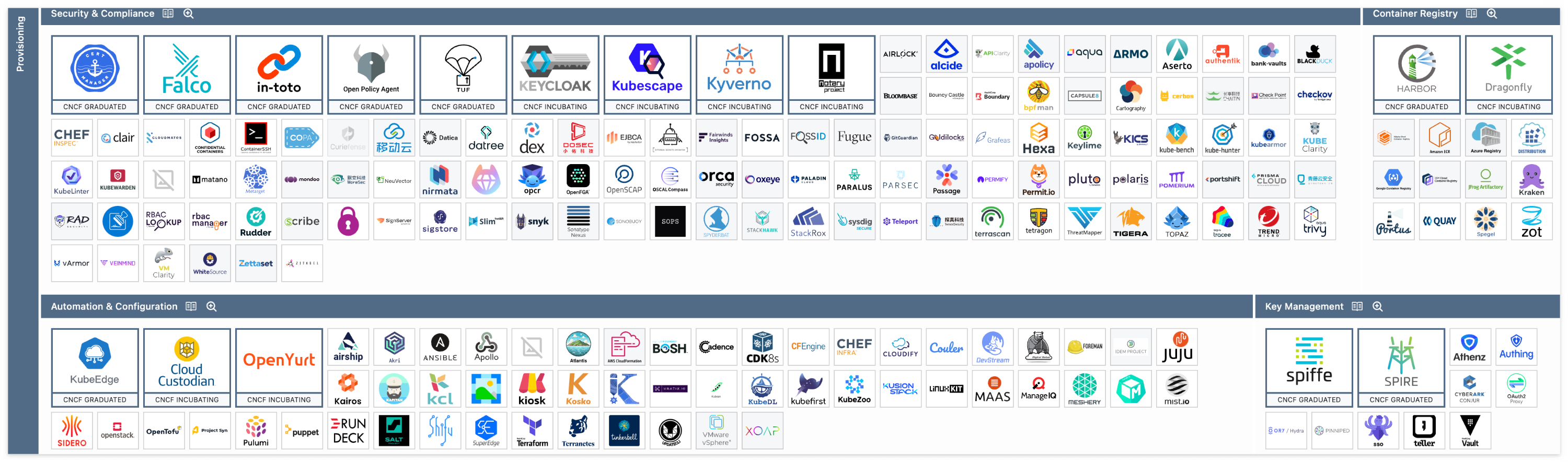
Task: Zoom into Key Management category
Action: pos(1378,306)
